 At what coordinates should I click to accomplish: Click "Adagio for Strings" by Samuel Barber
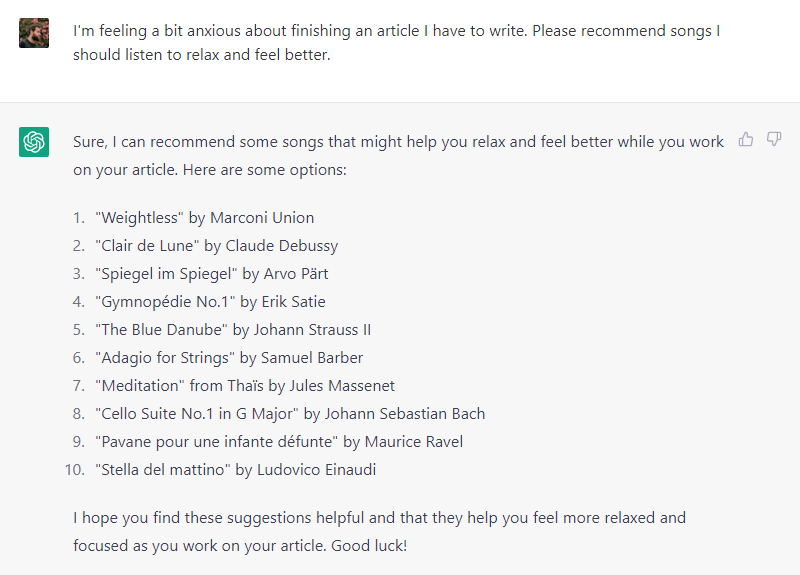click(x=229, y=358)
